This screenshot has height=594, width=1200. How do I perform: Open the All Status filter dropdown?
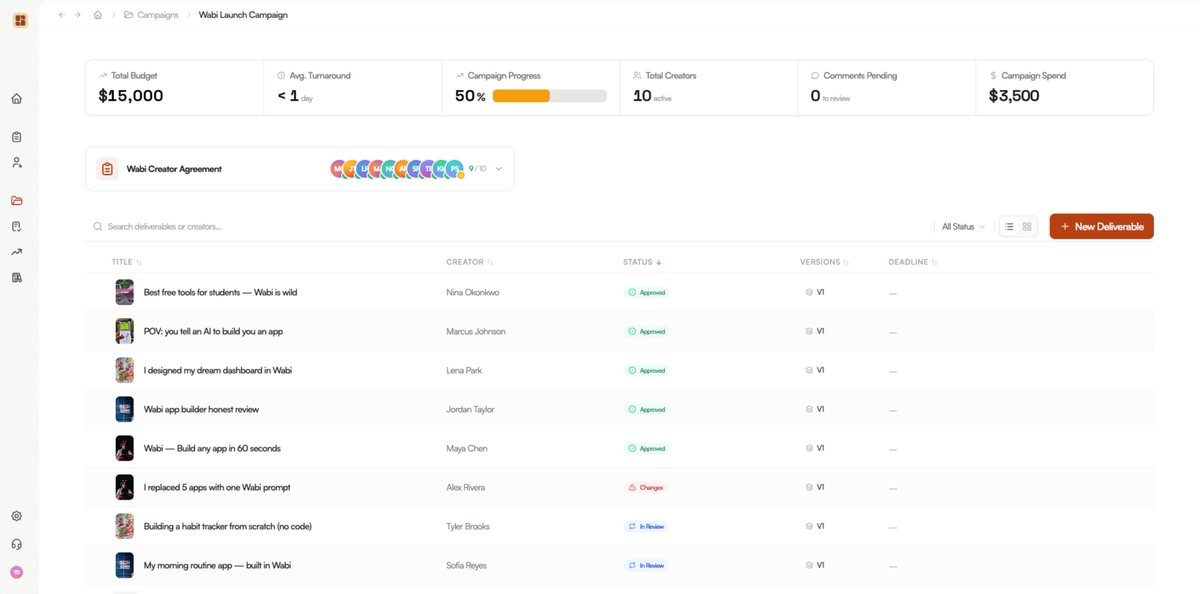point(963,227)
